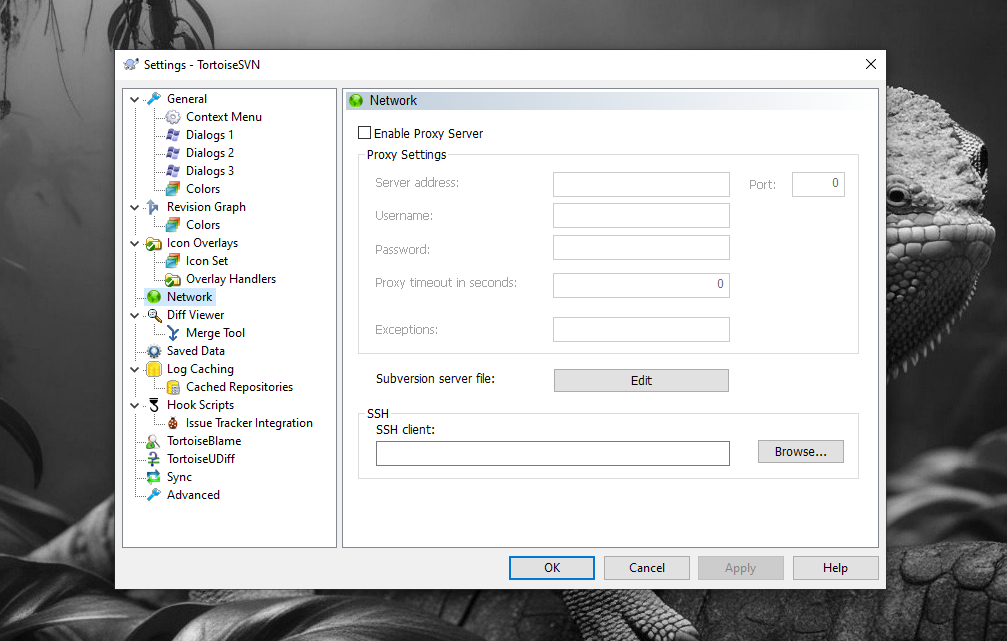Open the Dialogs 2 settings page
The height and width of the screenshot is (641, 1007).
[x=210, y=153]
